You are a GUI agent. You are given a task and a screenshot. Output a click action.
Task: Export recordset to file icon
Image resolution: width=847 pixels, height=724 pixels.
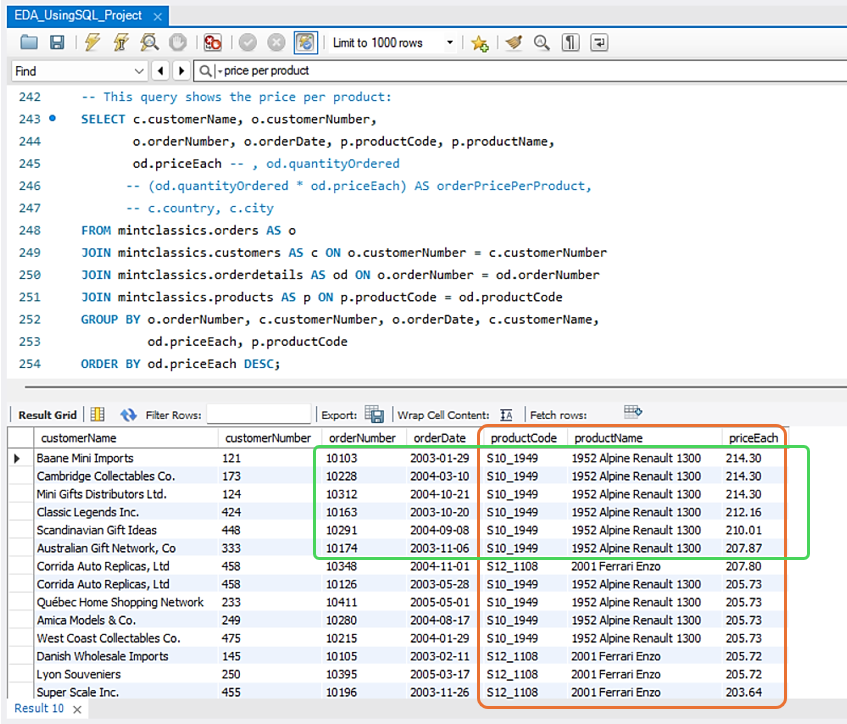click(x=374, y=414)
